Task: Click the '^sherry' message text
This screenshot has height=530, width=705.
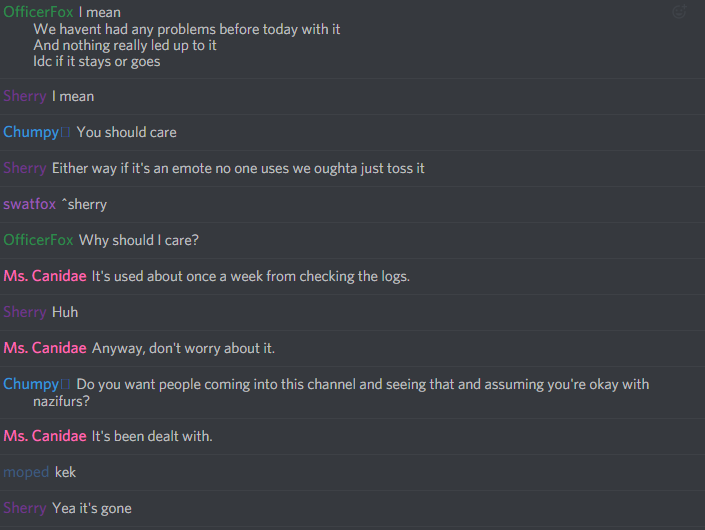Action: point(84,204)
